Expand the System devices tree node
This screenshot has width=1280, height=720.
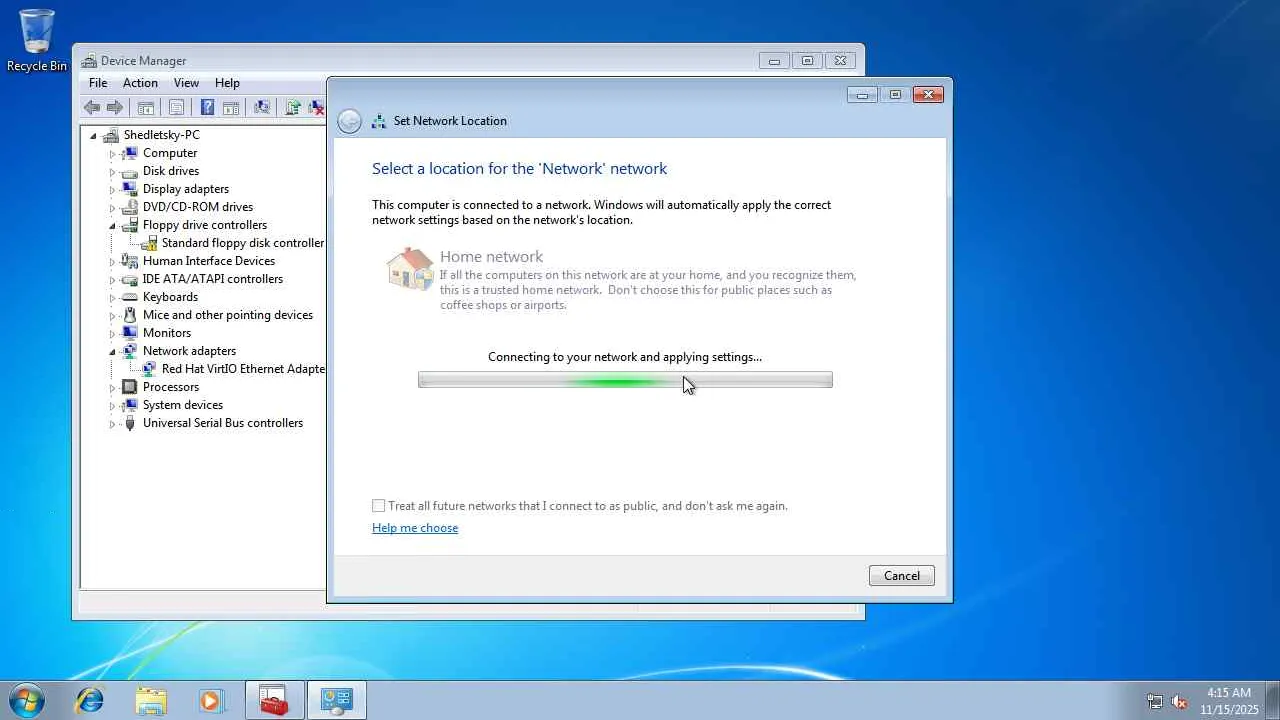click(112, 406)
